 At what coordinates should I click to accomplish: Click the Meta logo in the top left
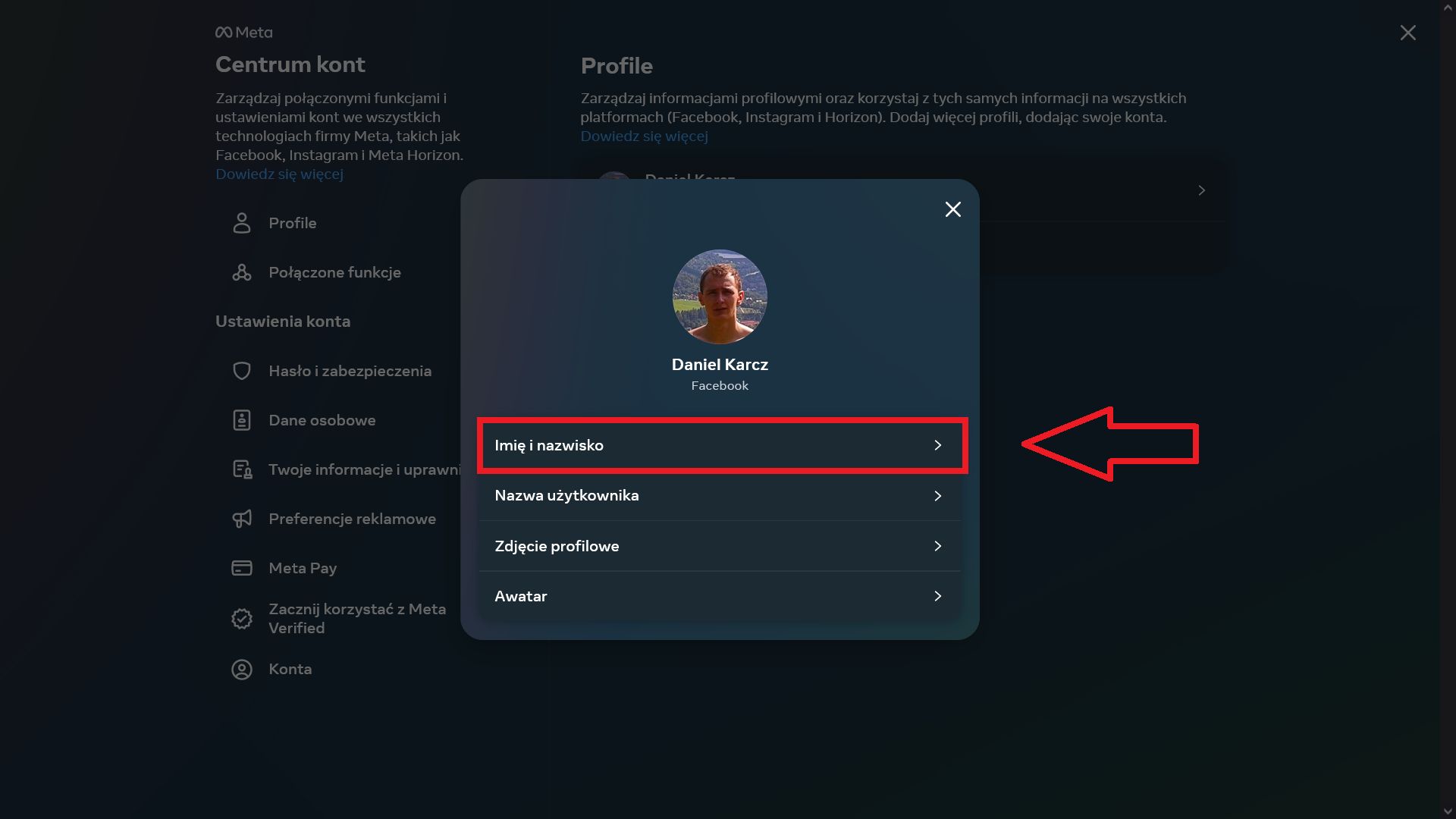coord(243,32)
